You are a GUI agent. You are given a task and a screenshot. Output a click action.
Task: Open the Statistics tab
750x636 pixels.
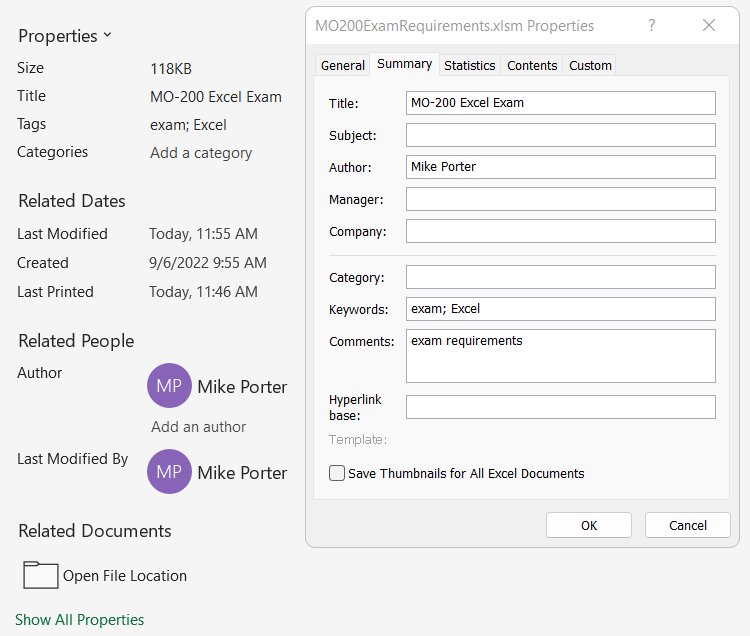coord(469,66)
